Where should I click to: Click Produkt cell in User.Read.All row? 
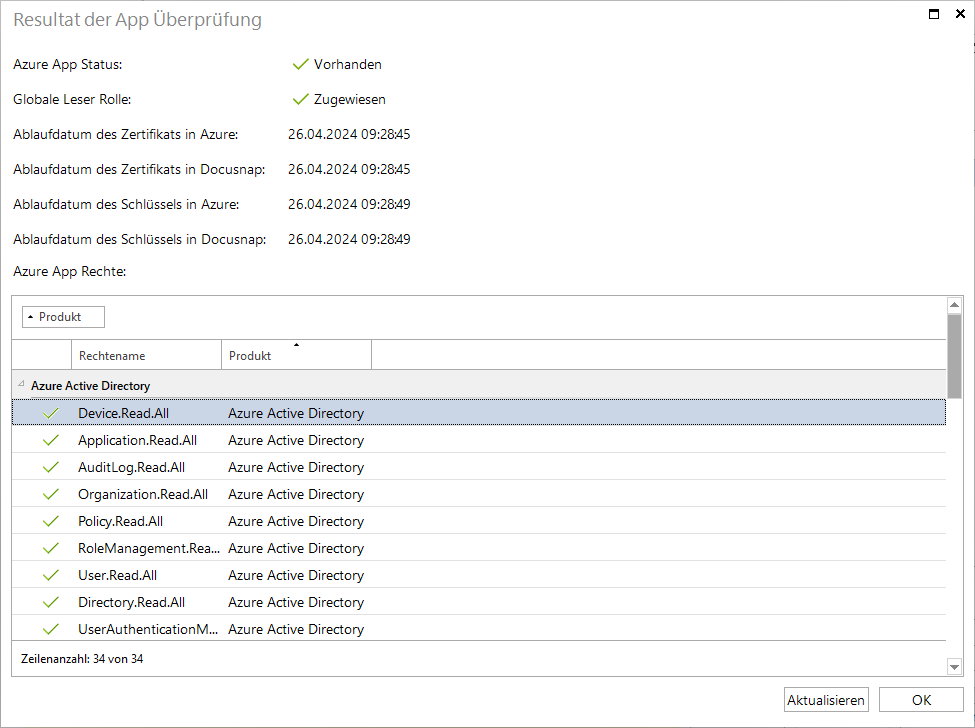pyautogui.click(x=296, y=575)
